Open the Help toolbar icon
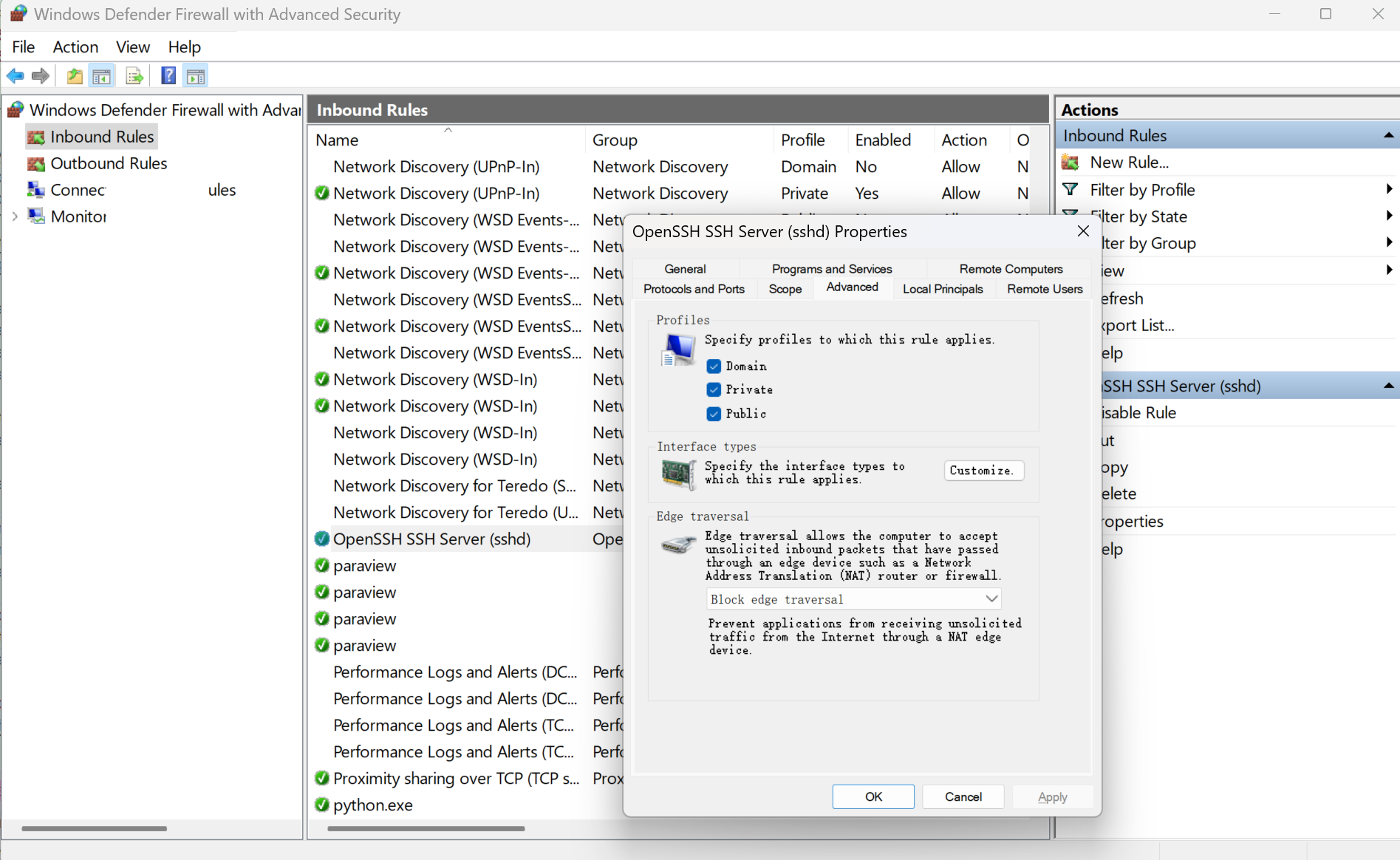Image resolution: width=1400 pixels, height=860 pixels. tap(168, 75)
